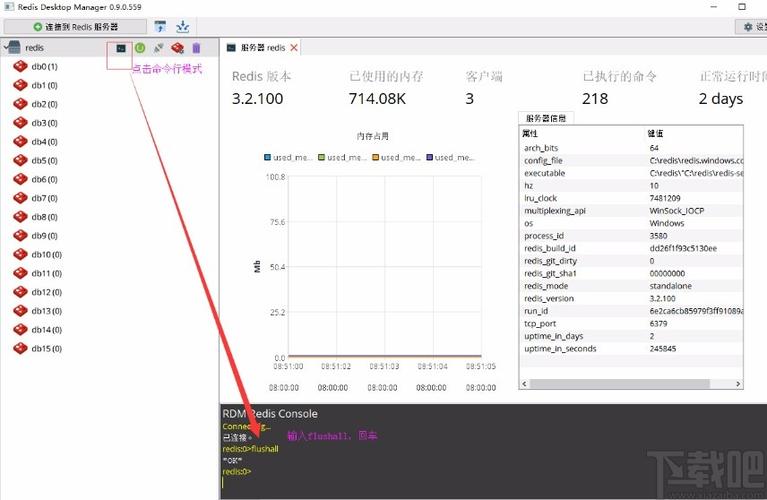
Task: Click the 键值 column header
Action: 655,133
